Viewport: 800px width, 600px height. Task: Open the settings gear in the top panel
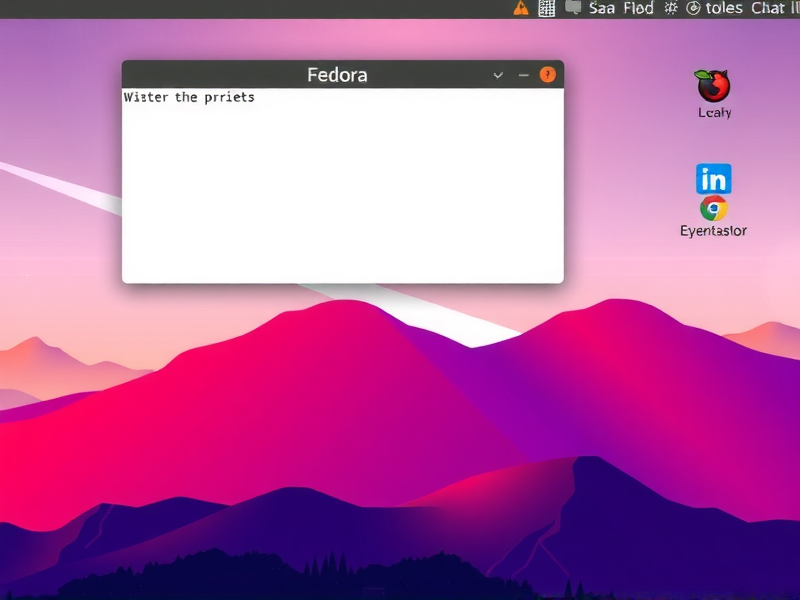671,7
